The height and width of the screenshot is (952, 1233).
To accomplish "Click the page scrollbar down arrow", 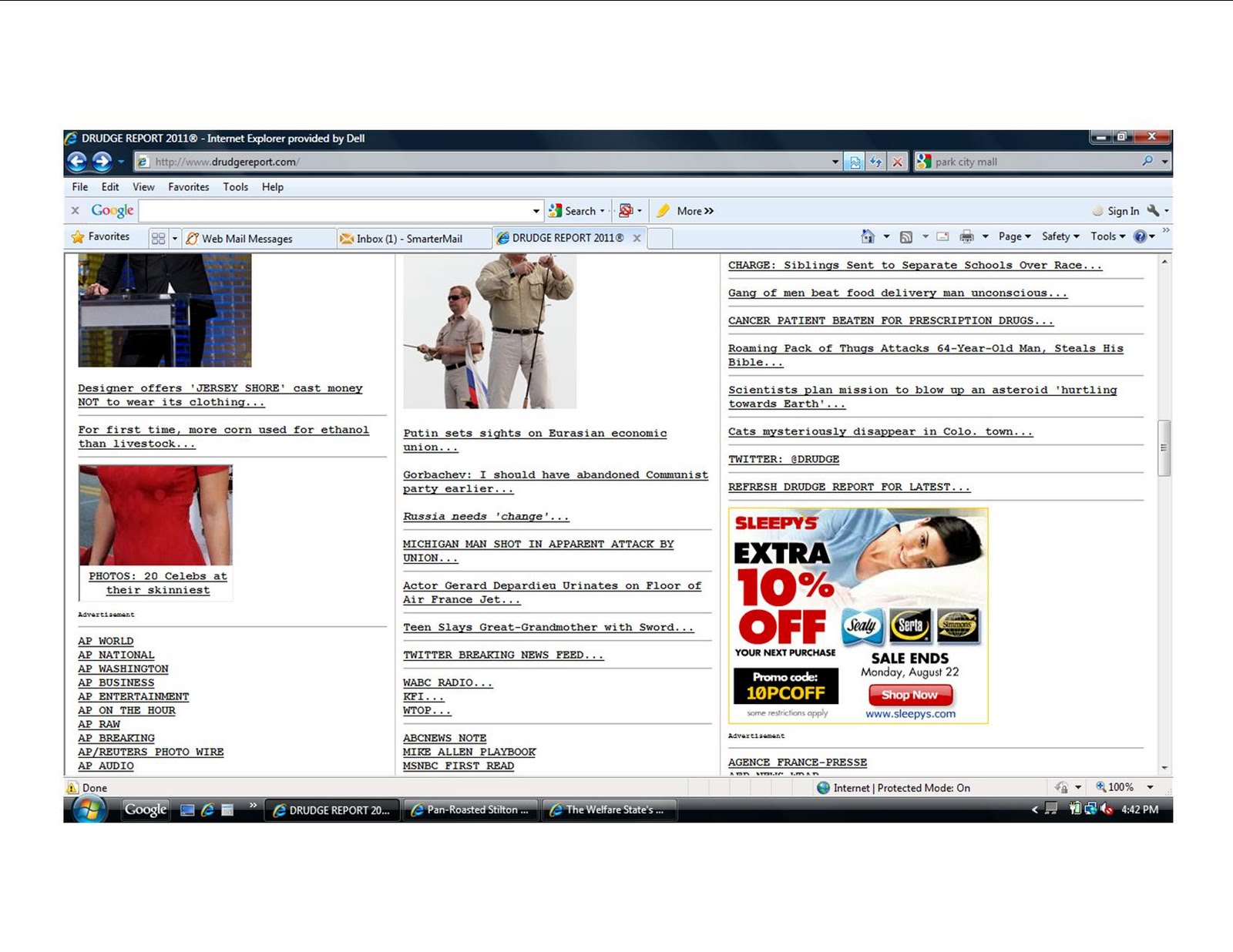I will pos(1164,767).
